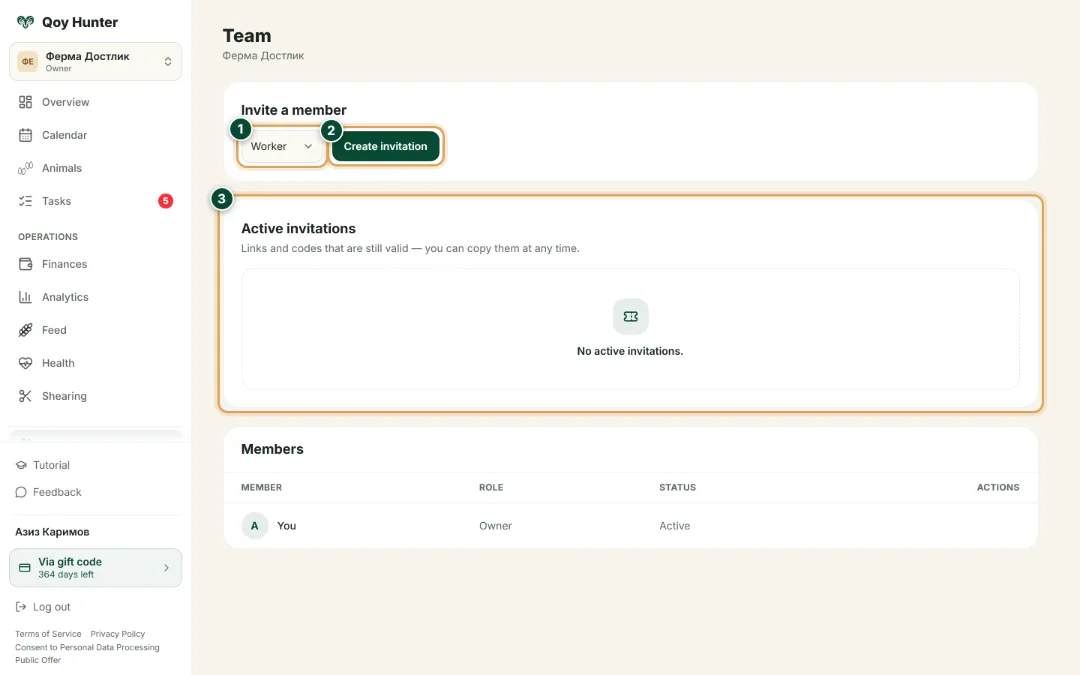Viewport: 1080px width, 675px height.
Task: Open the Feed section
Action: click(x=96, y=330)
